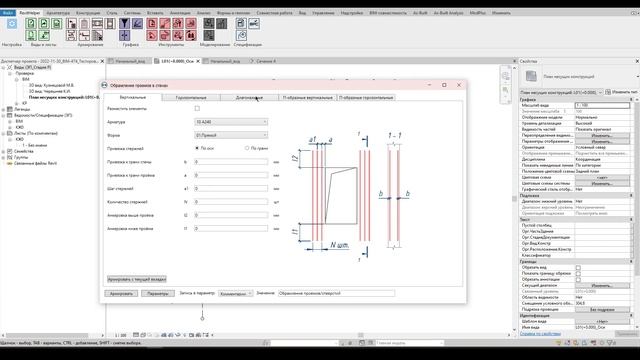The image size is (640, 360).
Task: Click the Параметры button
Action: point(158,293)
